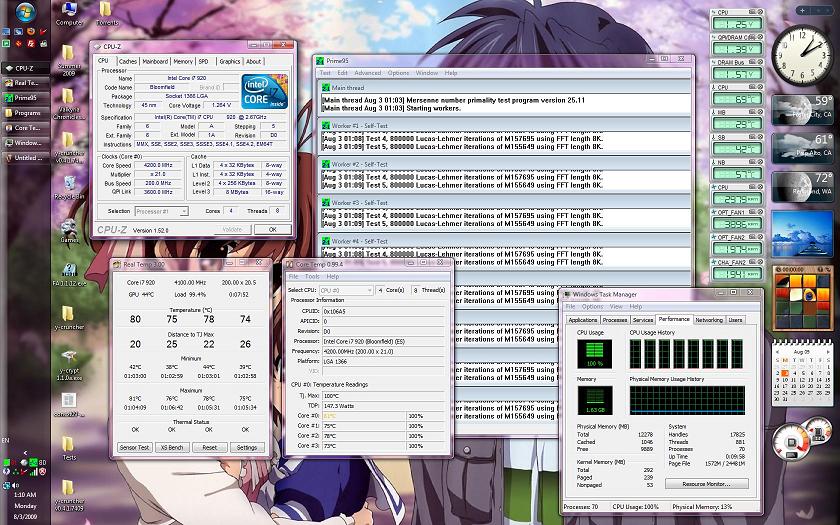Open the Graphics tab in CPU-Z

[x=230, y=62]
